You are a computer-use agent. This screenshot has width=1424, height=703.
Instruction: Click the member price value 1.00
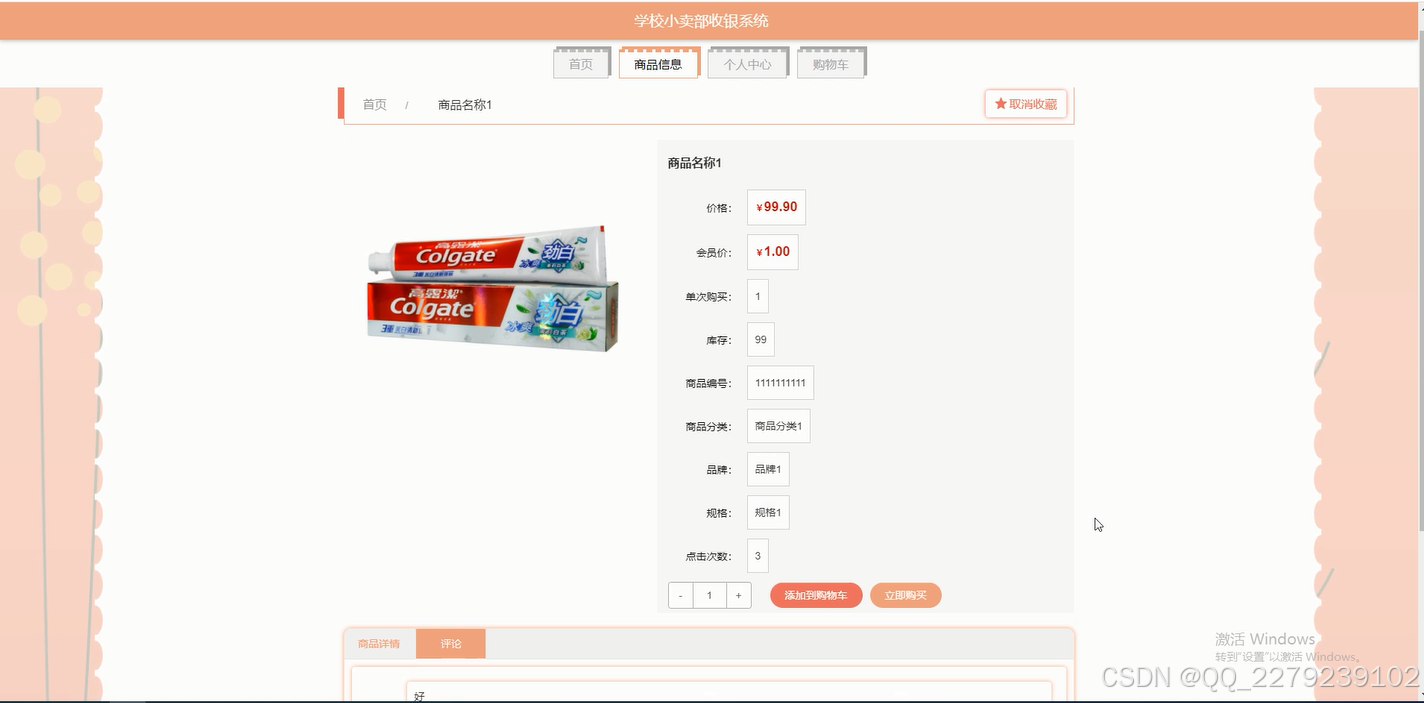tap(772, 252)
